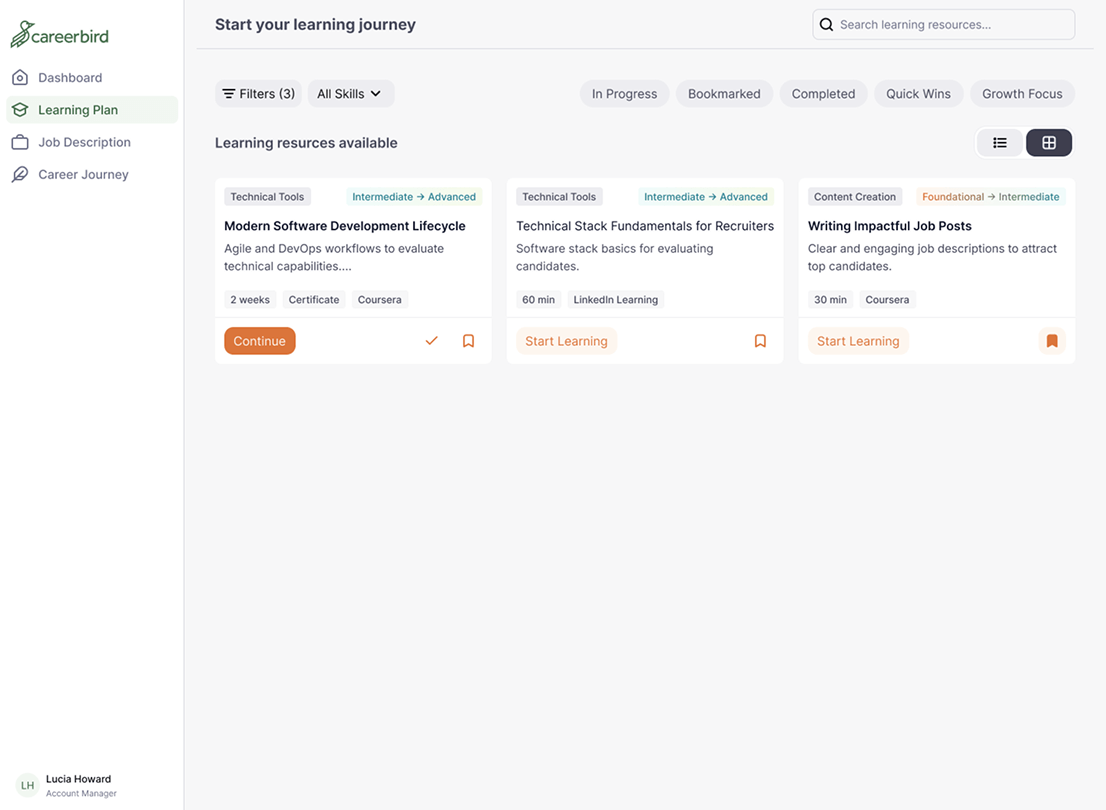Open the All Skills dropdown

point(349,93)
